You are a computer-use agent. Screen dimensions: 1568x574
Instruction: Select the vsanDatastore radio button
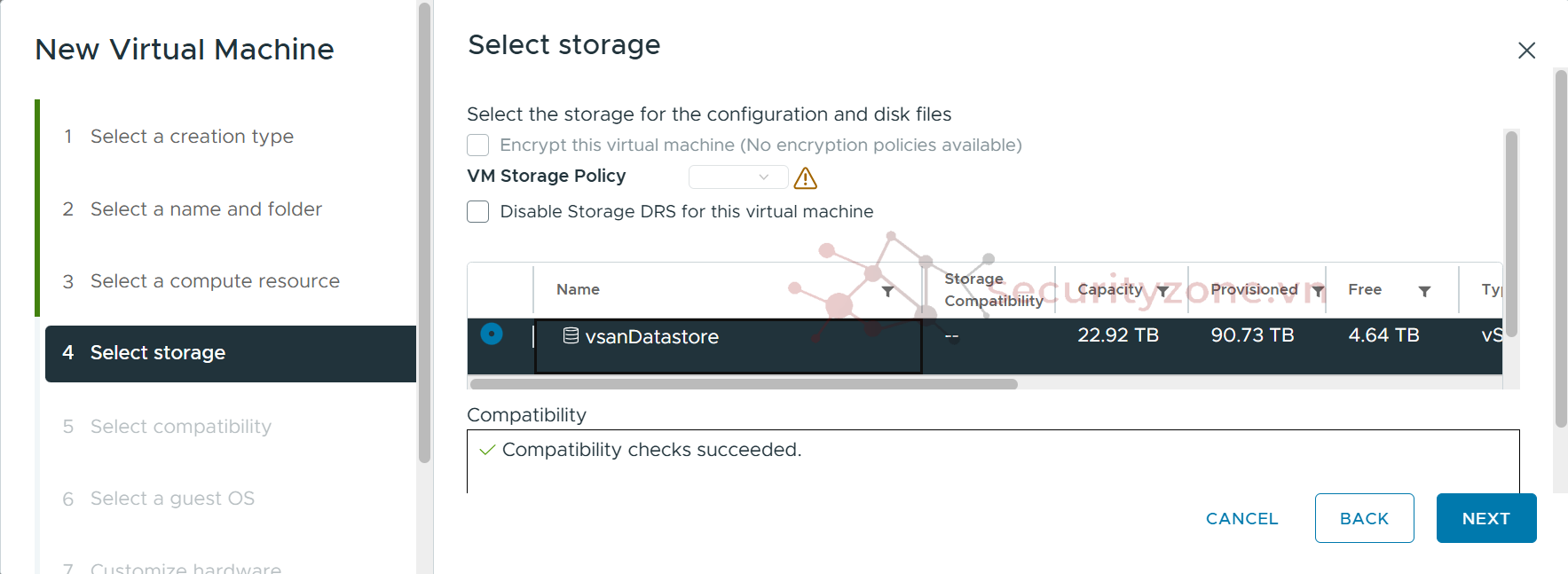[x=492, y=334]
